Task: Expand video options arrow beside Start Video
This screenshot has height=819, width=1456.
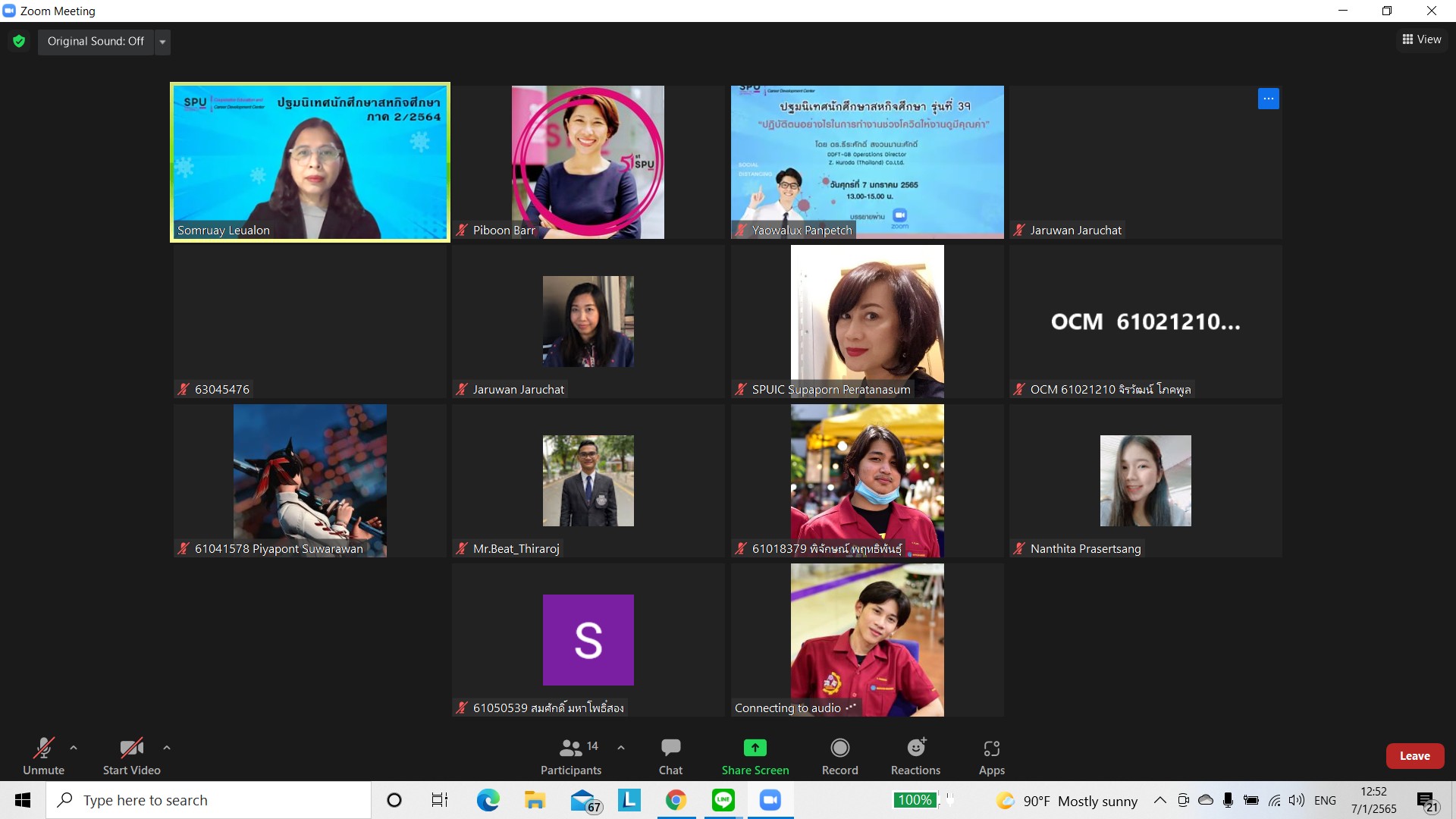Action: coord(167,748)
